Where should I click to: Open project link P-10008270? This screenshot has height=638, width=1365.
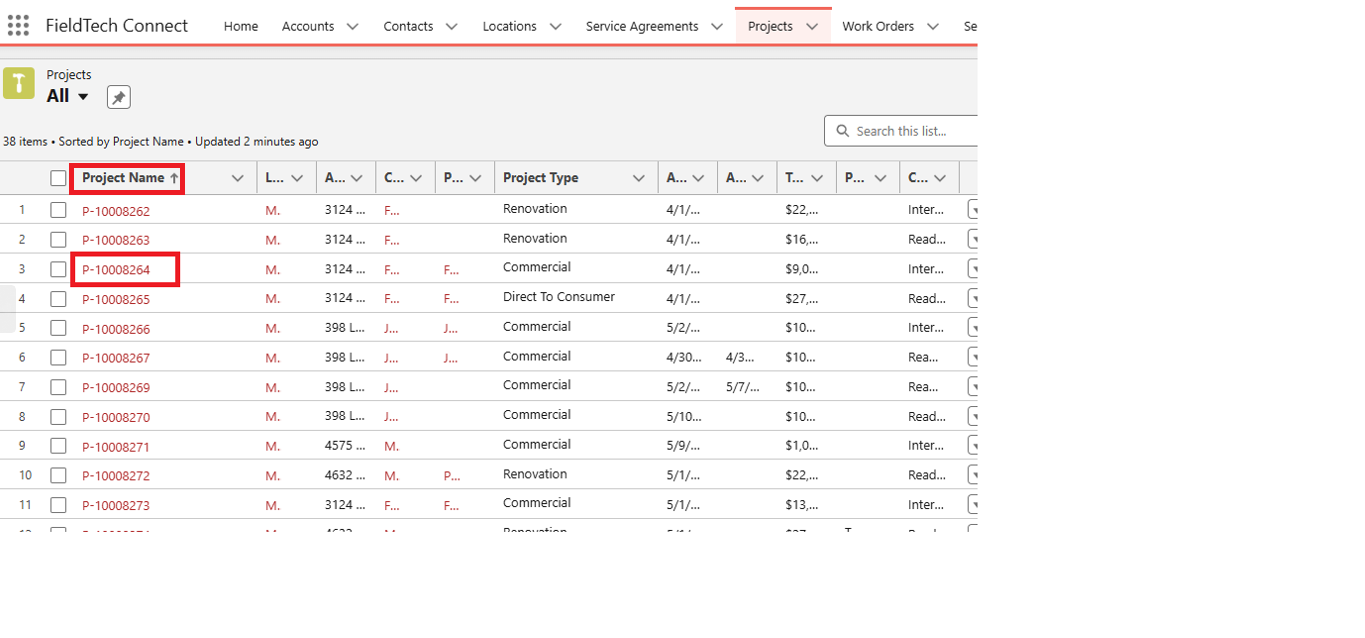tap(116, 417)
